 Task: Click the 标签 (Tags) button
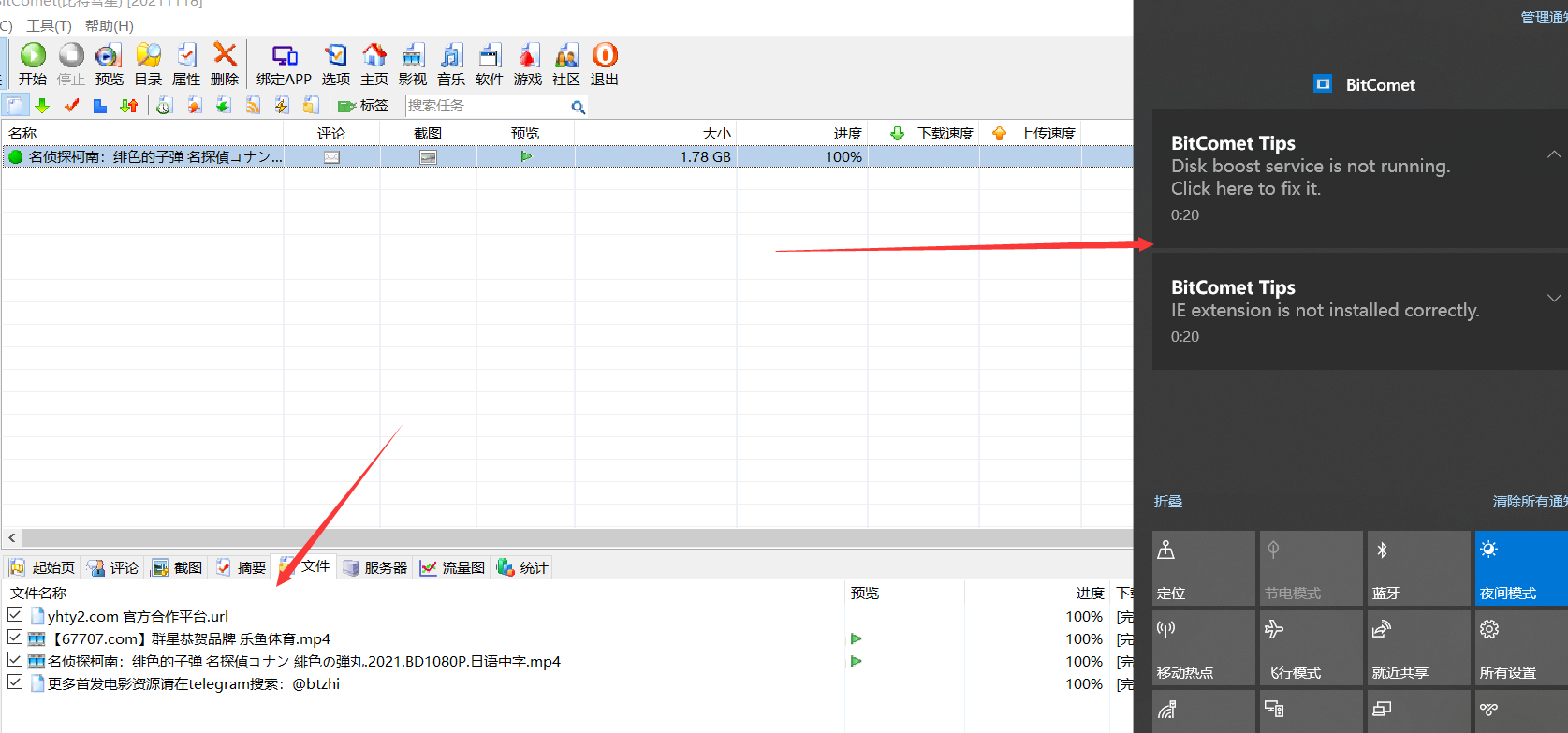363,106
